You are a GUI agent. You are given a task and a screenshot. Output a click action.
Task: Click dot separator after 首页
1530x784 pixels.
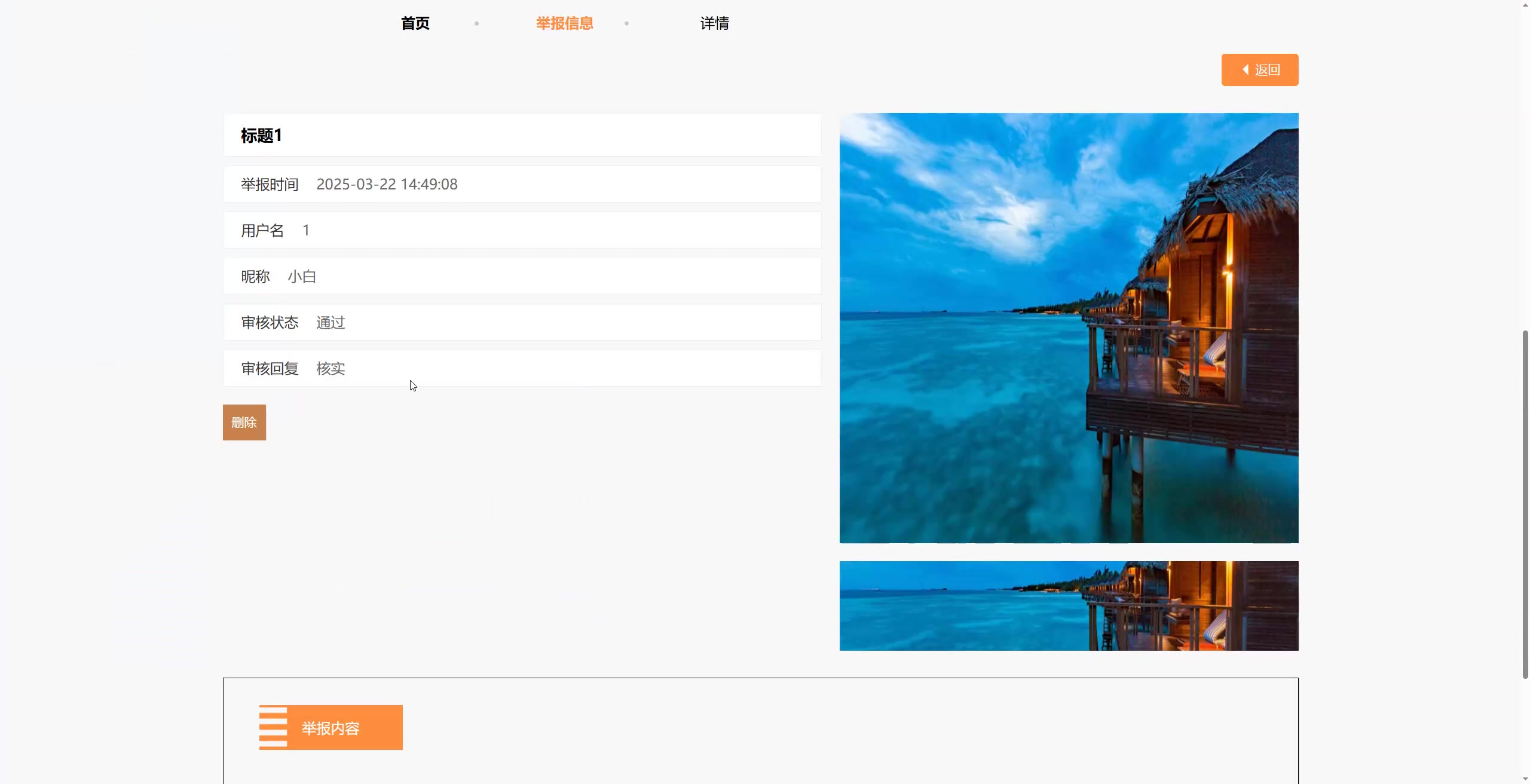click(476, 23)
